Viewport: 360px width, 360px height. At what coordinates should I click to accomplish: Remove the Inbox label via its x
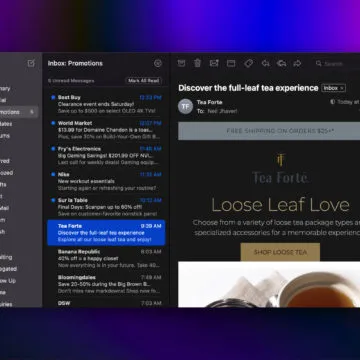coord(342,88)
